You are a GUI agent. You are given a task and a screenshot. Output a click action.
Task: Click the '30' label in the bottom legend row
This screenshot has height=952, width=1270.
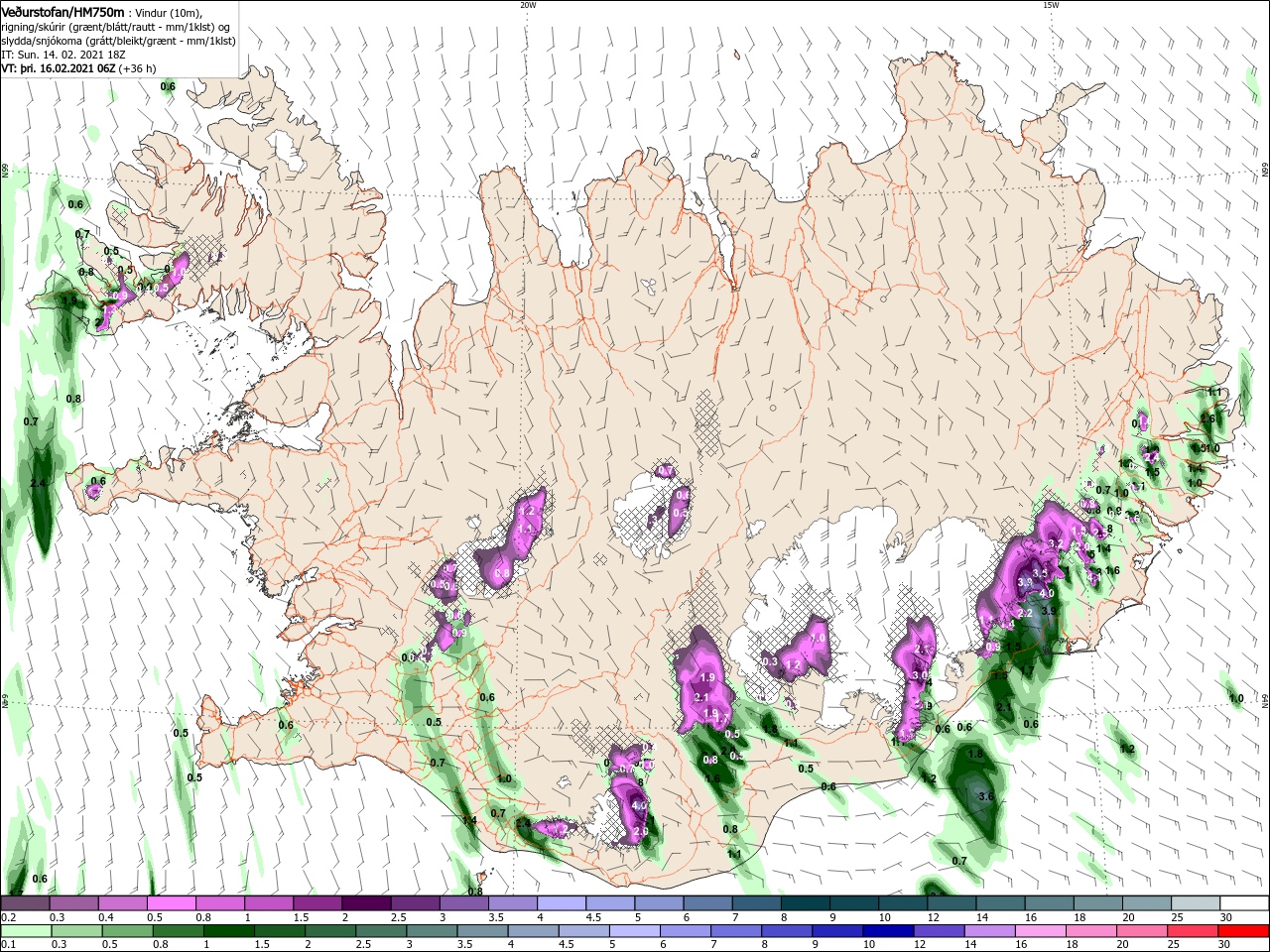click(1226, 945)
